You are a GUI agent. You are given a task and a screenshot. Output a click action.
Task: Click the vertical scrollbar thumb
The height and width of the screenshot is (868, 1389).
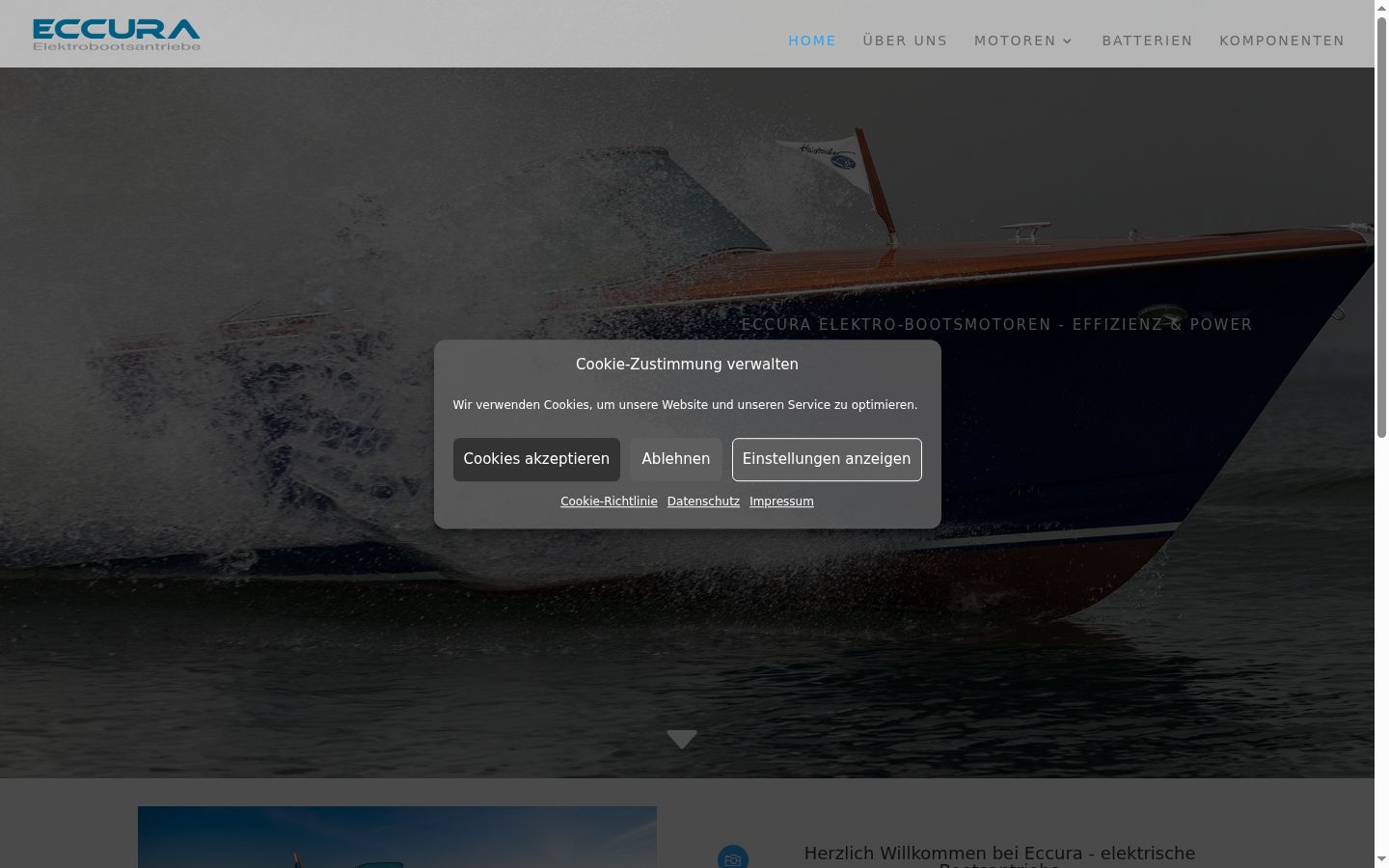(x=1381, y=227)
